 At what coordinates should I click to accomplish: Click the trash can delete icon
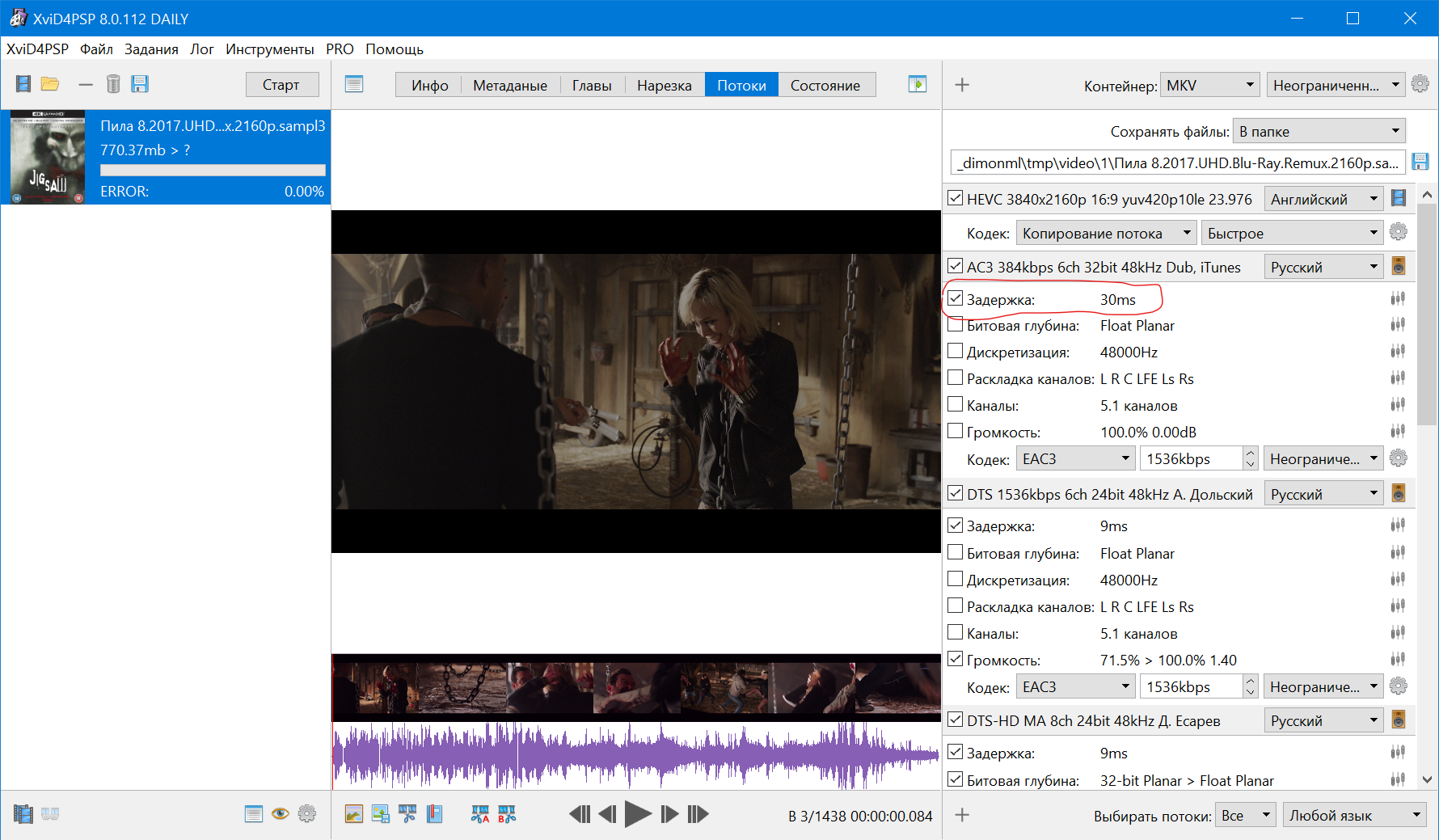113,84
